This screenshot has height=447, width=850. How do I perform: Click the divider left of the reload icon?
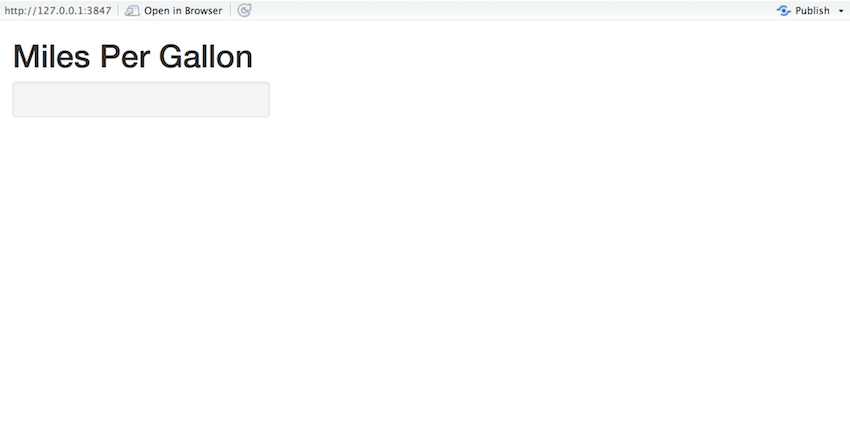[x=230, y=10]
